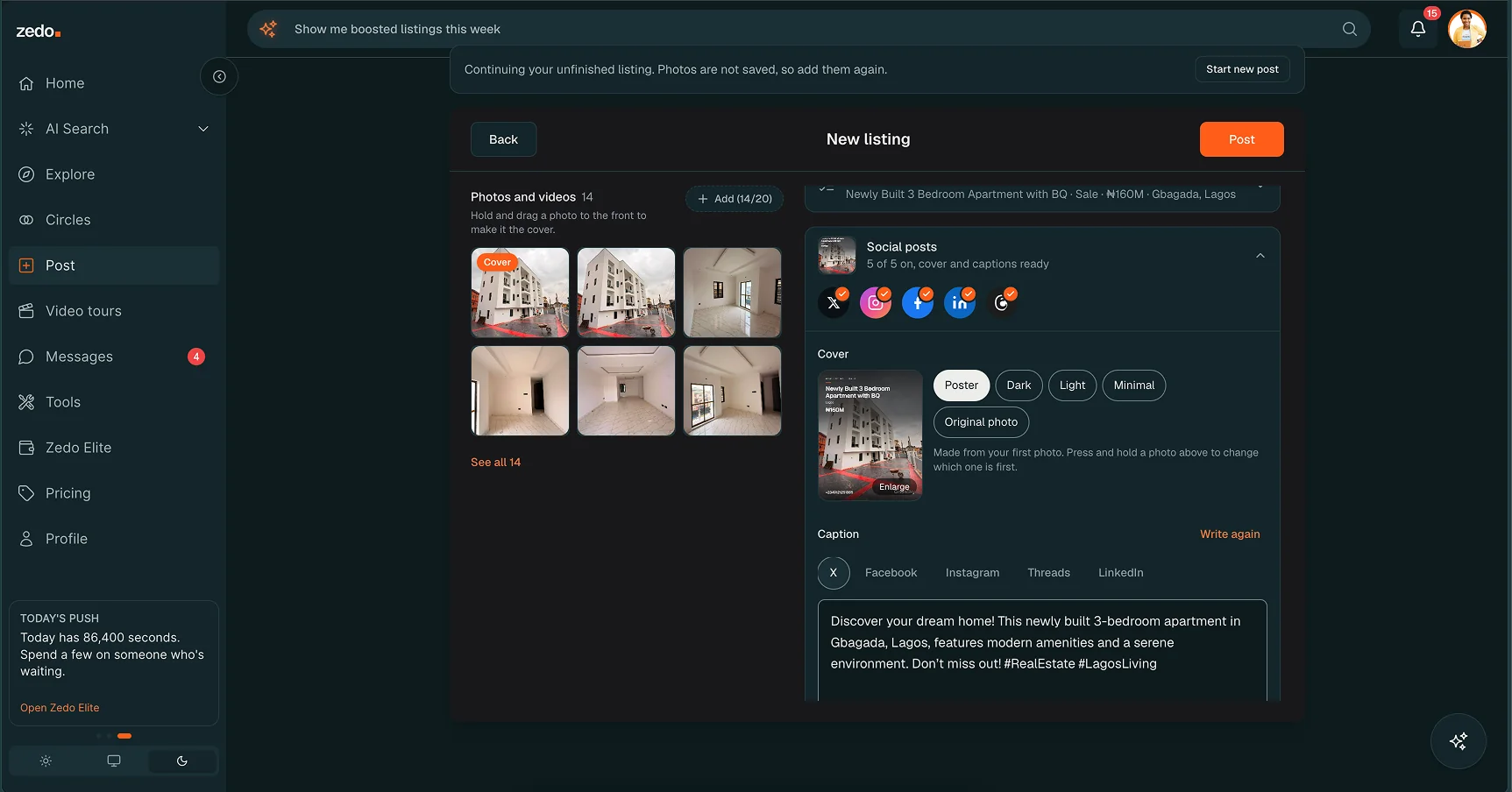This screenshot has height=792, width=1512.
Task: Click Write again caption link
Action: [x=1230, y=534]
